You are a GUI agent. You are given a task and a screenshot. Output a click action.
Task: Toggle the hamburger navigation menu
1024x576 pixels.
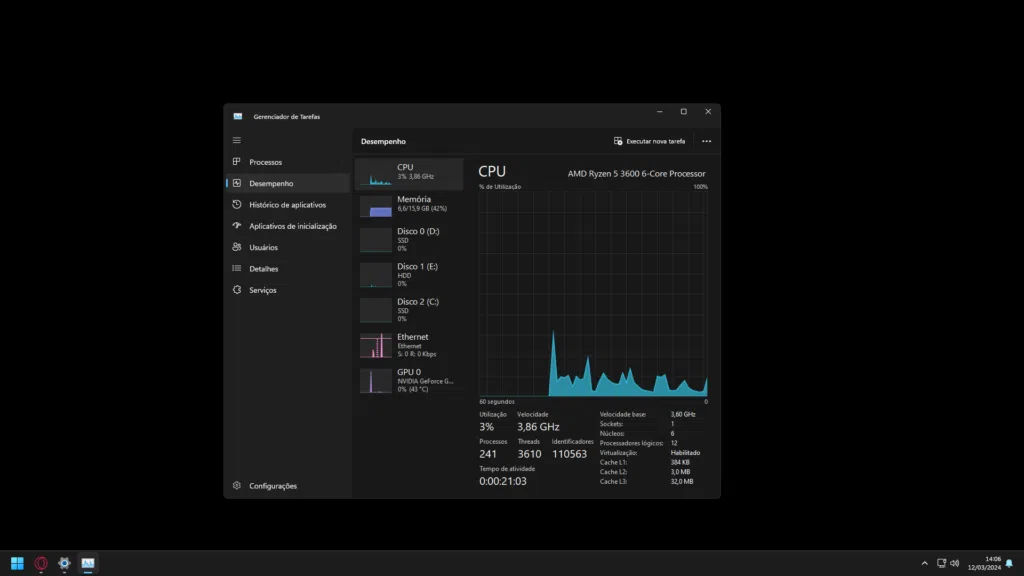[237, 141]
